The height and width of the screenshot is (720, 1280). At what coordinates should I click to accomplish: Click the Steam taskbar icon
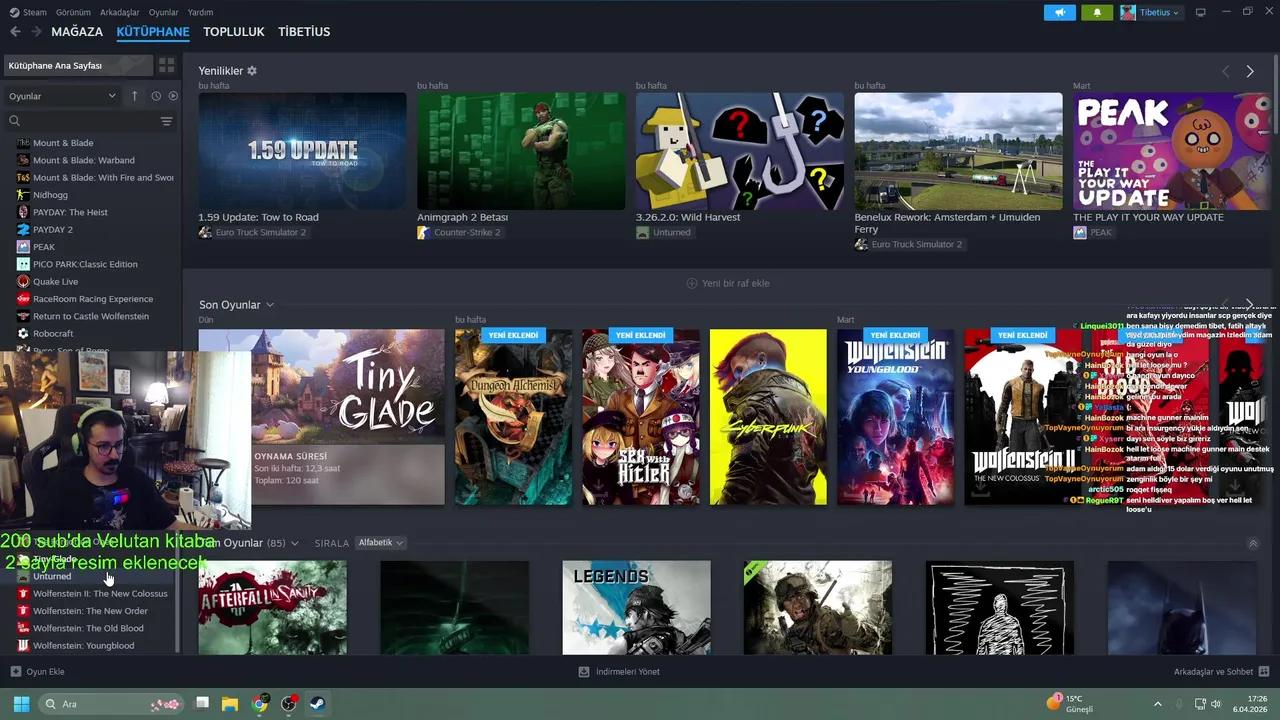tap(317, 704)
